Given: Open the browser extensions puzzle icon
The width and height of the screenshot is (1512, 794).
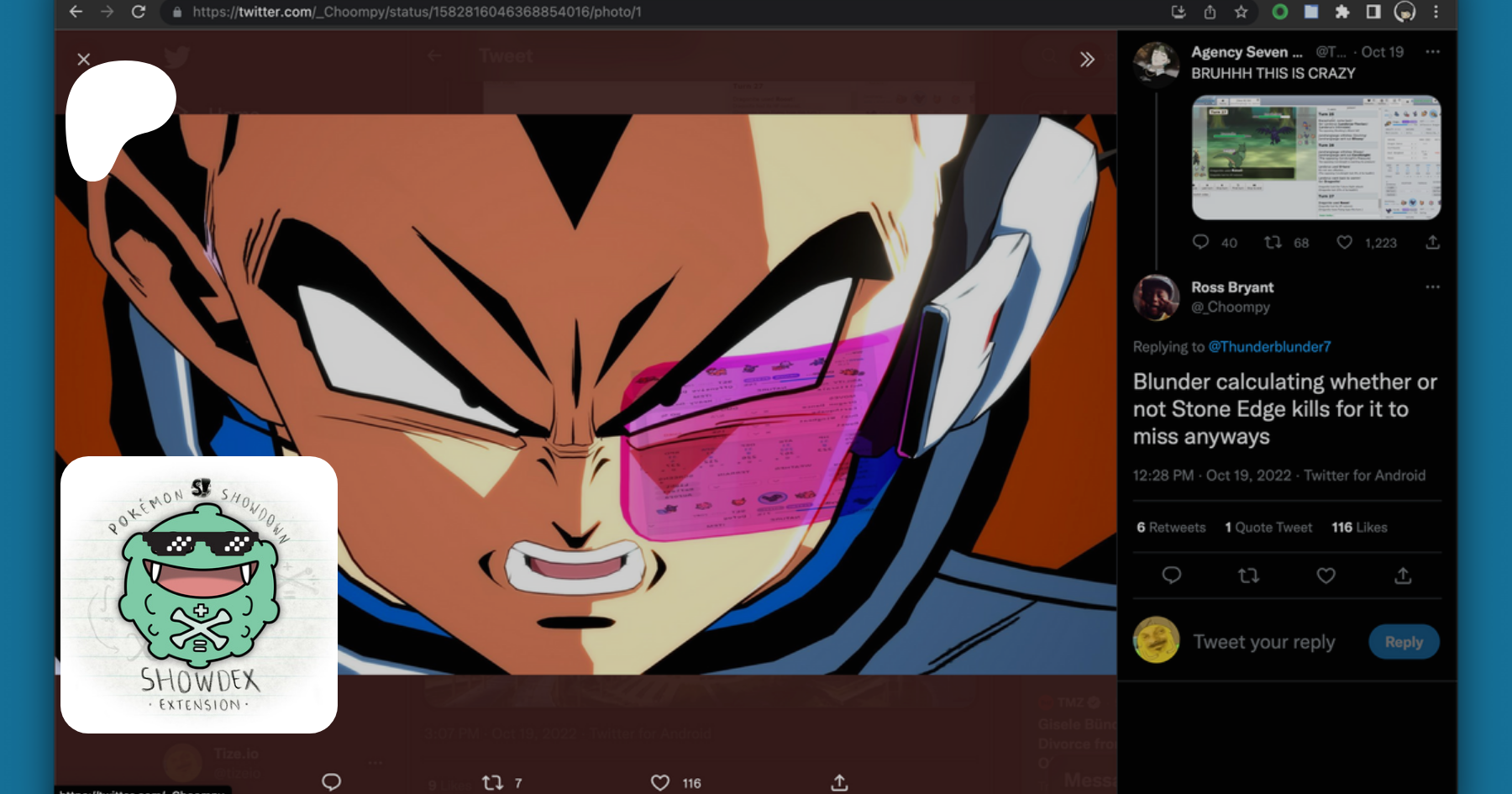Looking at the screenshot, I should click(1342, 12).
